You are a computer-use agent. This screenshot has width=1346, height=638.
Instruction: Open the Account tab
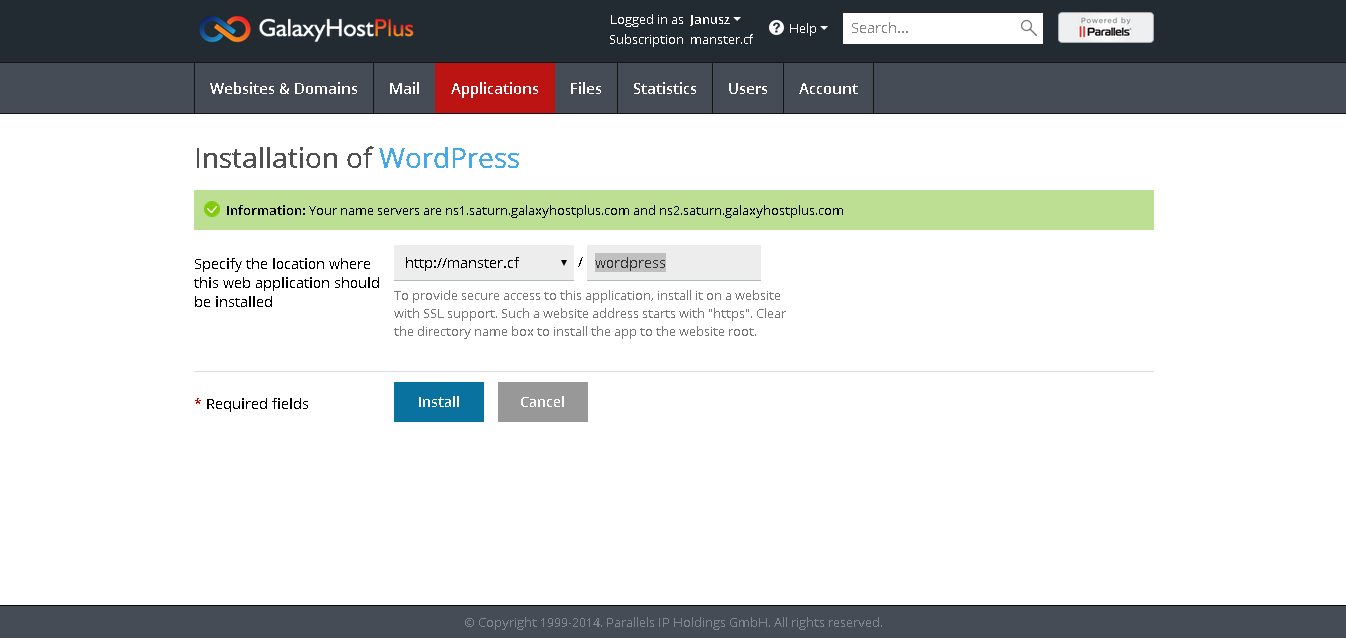pyautogui.click(x=828, y=88)
